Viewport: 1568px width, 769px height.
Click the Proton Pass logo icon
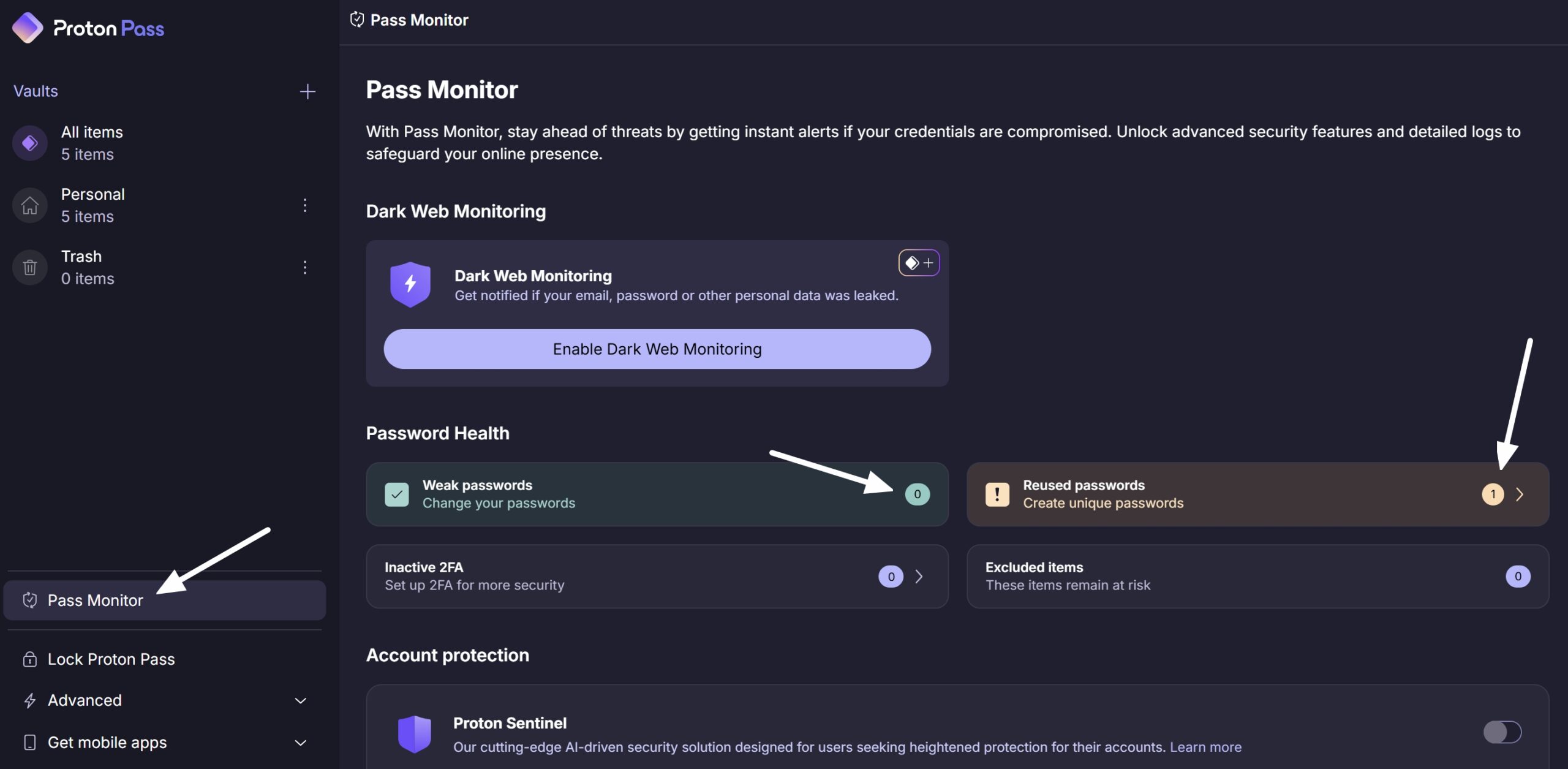pos(28,28)
